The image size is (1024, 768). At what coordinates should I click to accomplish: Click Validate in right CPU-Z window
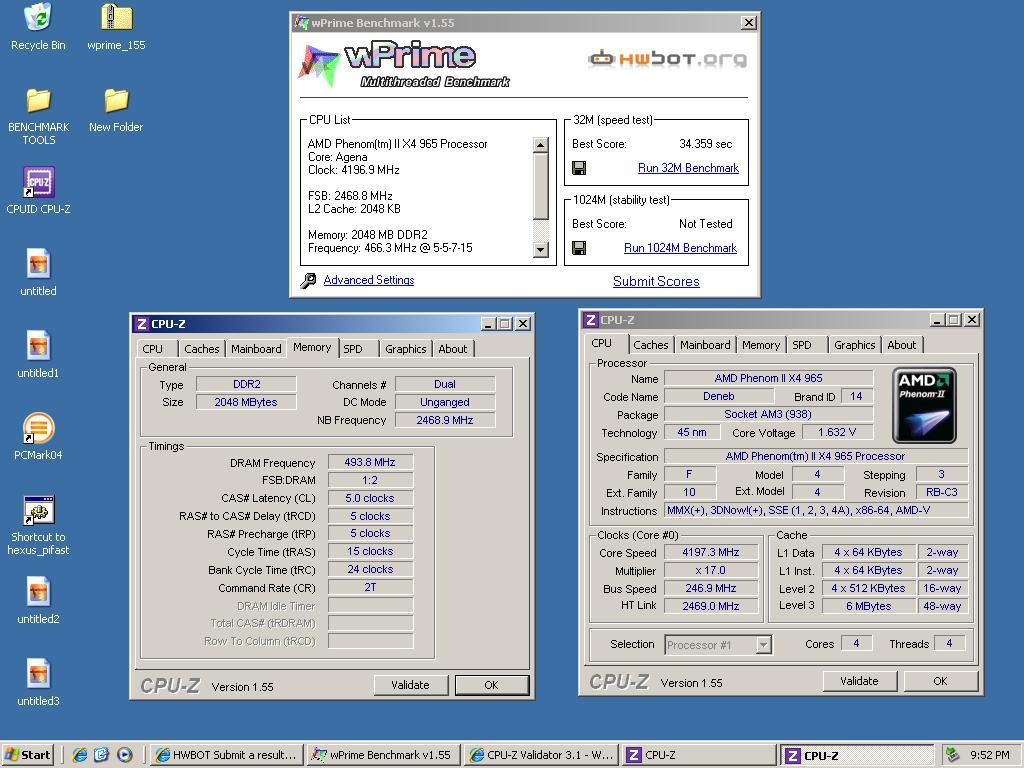859,681
